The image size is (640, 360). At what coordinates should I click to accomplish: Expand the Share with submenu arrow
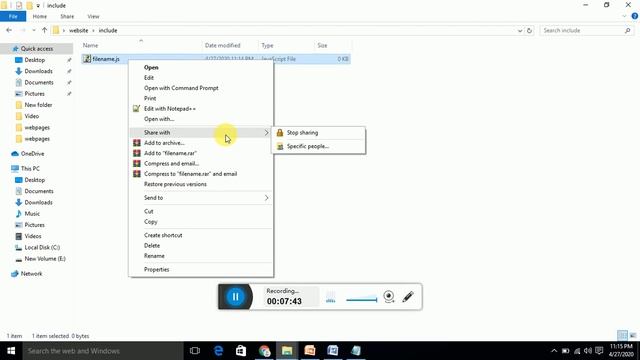[x=267, y=133]
